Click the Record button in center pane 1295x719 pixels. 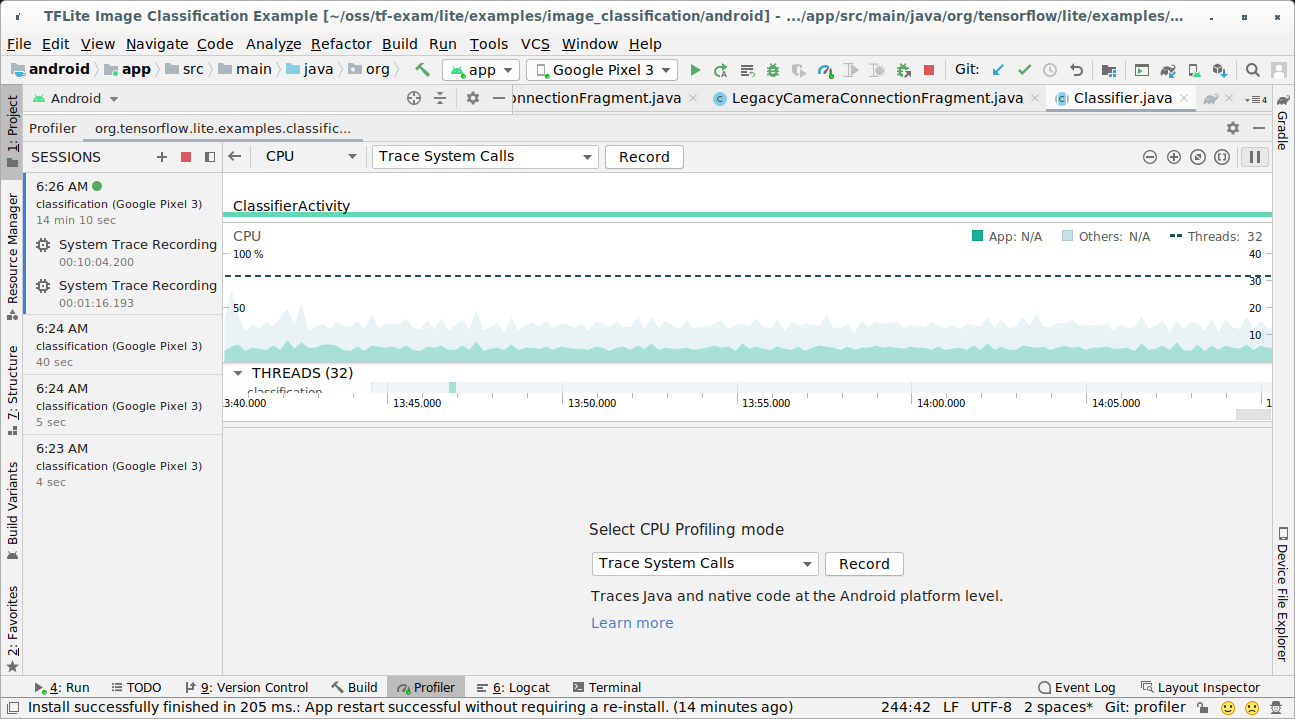[864, 564]
